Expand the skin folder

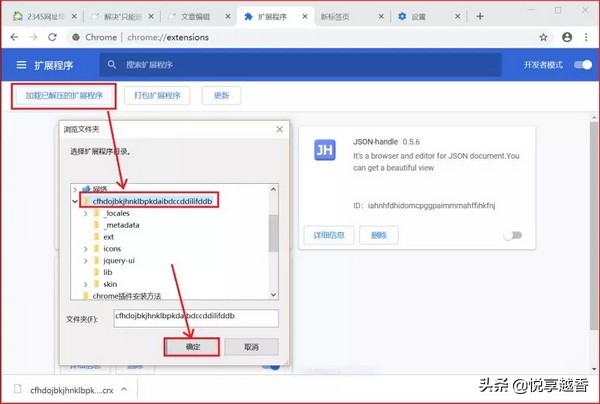click(x=86, y=284)
